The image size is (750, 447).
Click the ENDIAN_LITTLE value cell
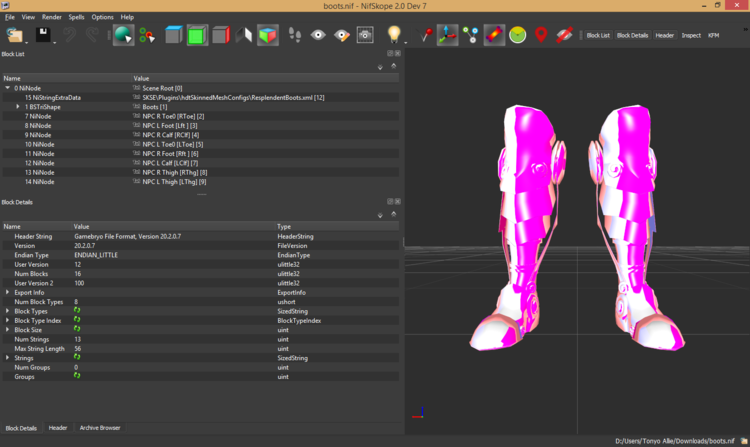coord(174,255)
